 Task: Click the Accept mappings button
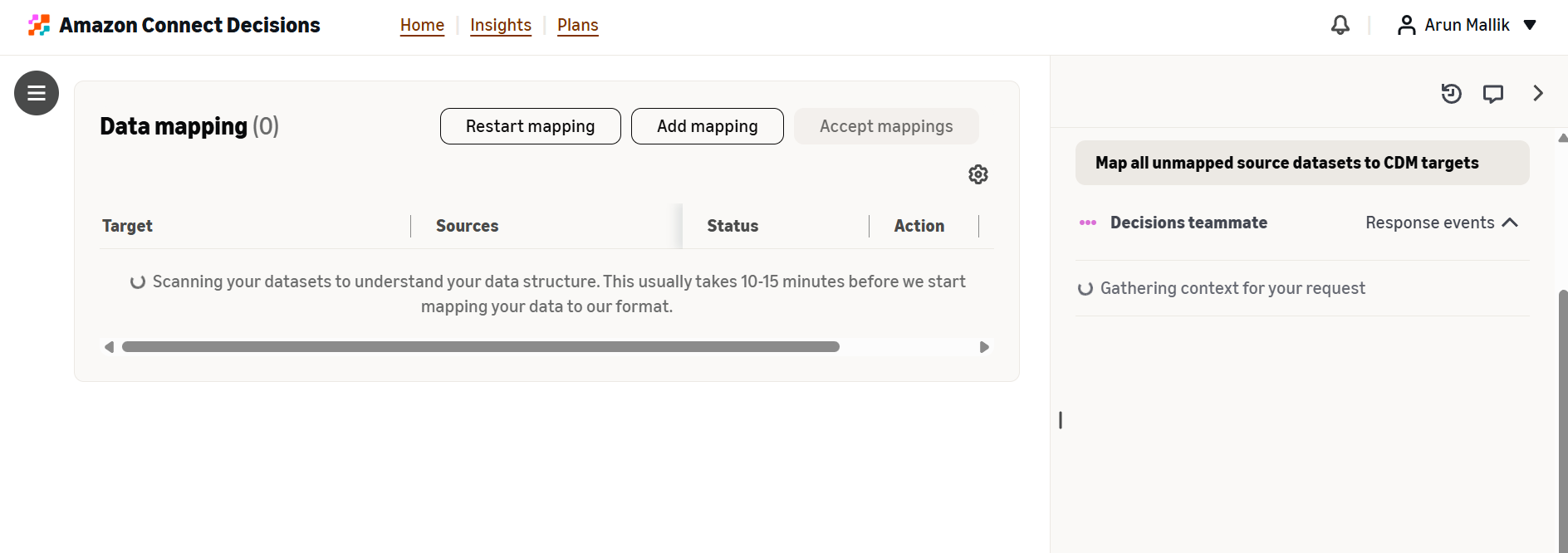click(886, 126)
